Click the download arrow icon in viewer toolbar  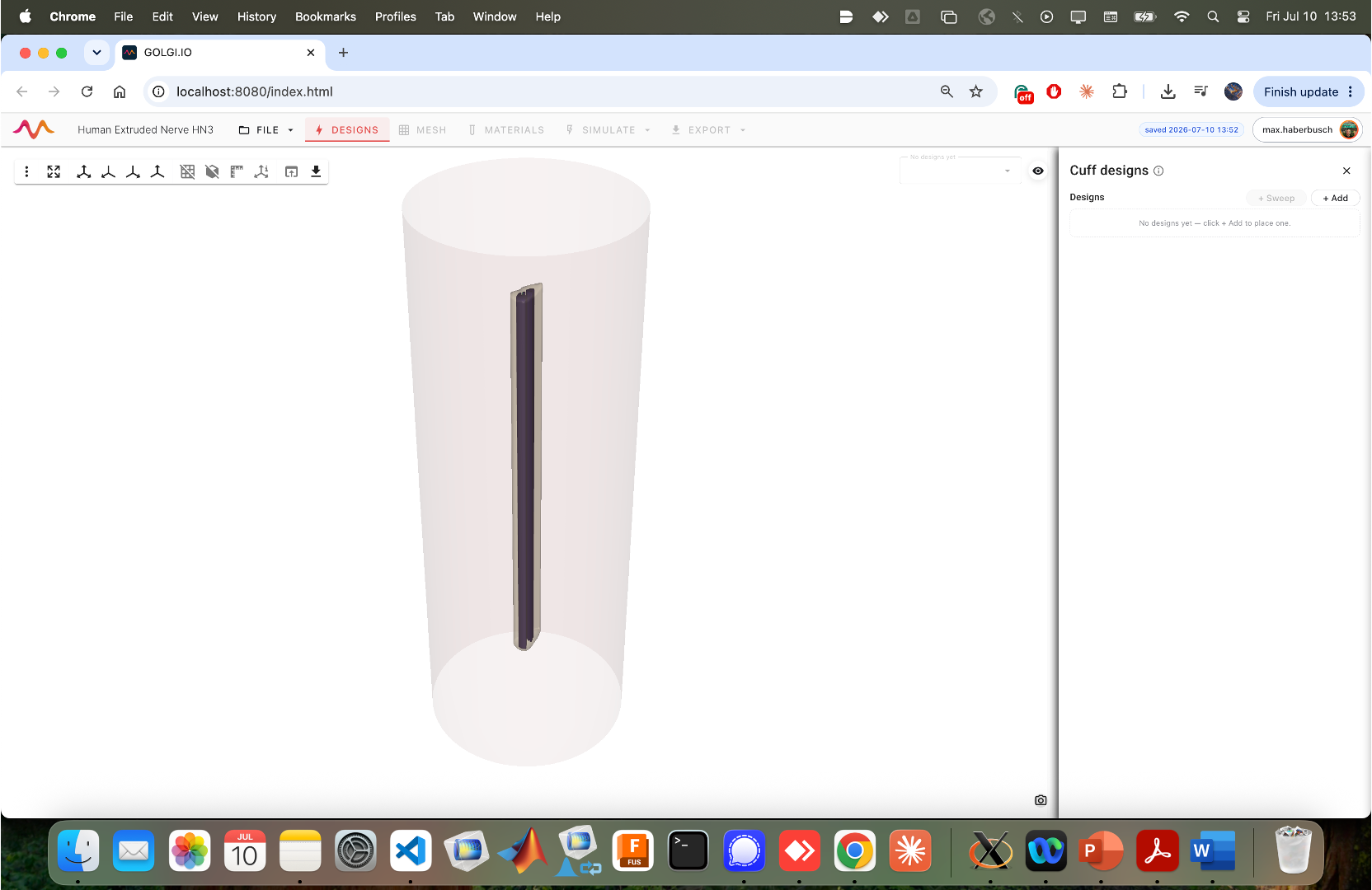pyautogui.click(x=316, y=171)
